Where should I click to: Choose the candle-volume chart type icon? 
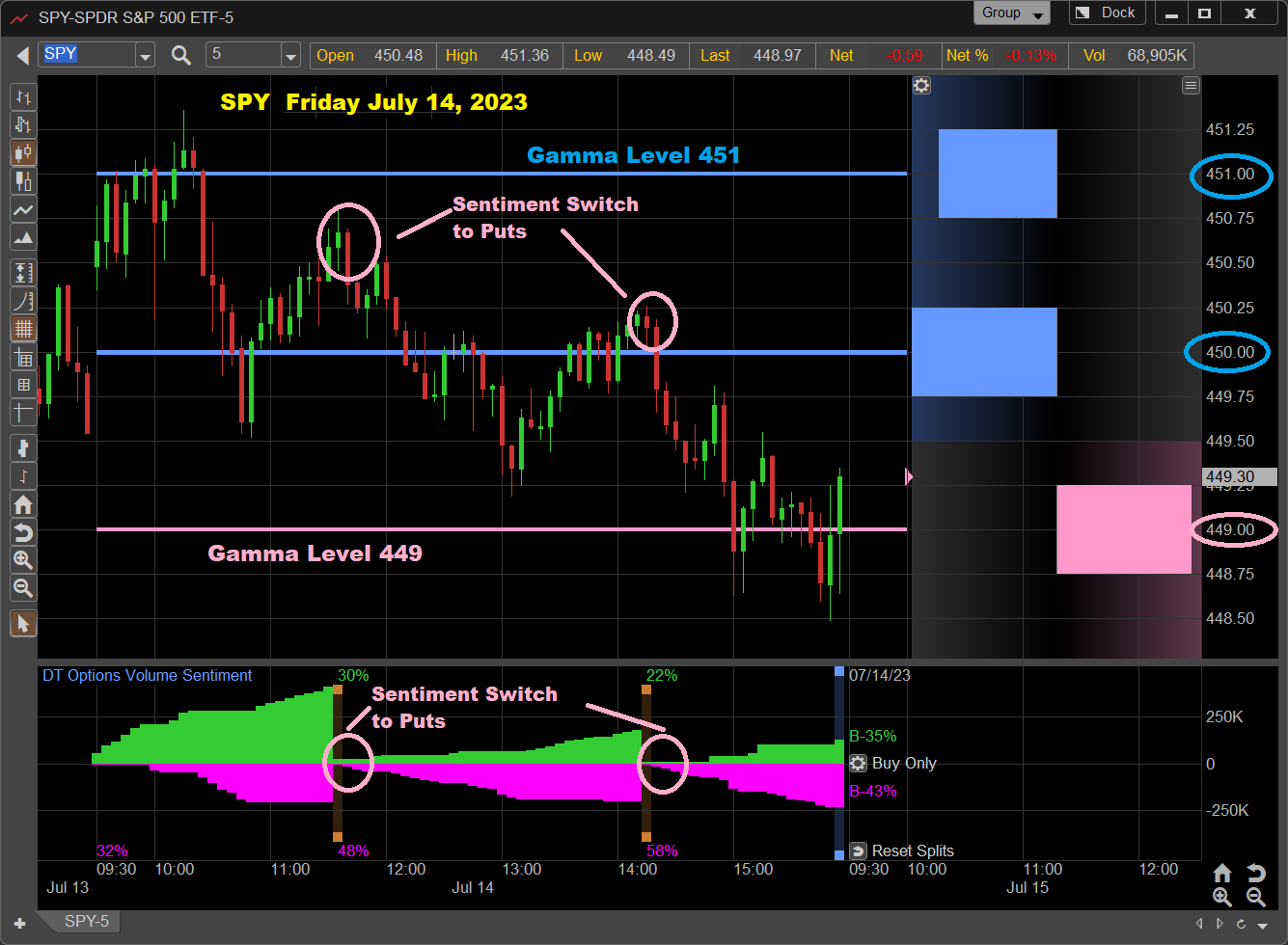click(23, 180)
